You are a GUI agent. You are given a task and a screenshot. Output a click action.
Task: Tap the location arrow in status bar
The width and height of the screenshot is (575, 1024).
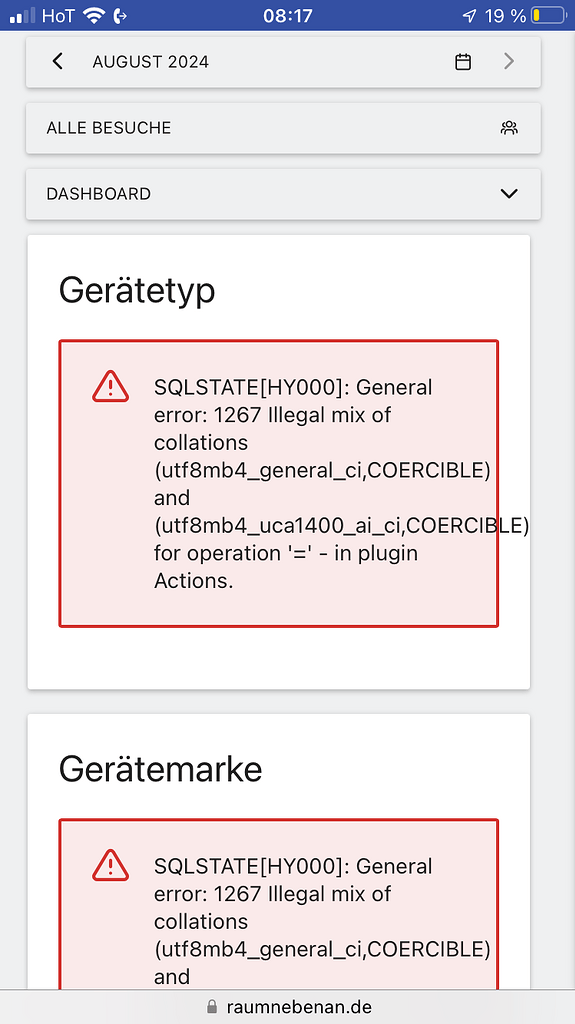pyautogui.click(x=470, y=16)
